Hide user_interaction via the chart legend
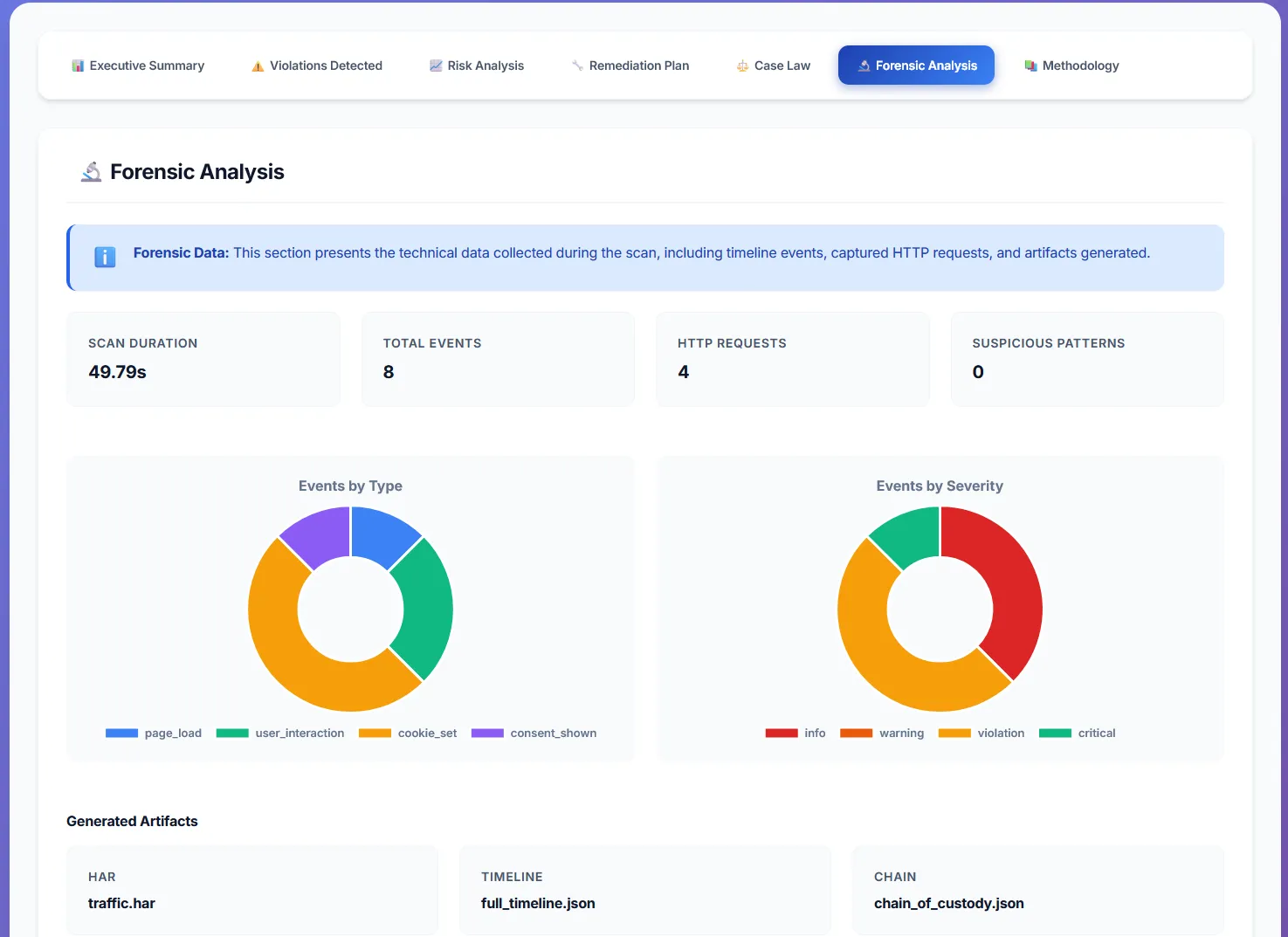This screenshot has height=937, width=1288. [280, 733]
